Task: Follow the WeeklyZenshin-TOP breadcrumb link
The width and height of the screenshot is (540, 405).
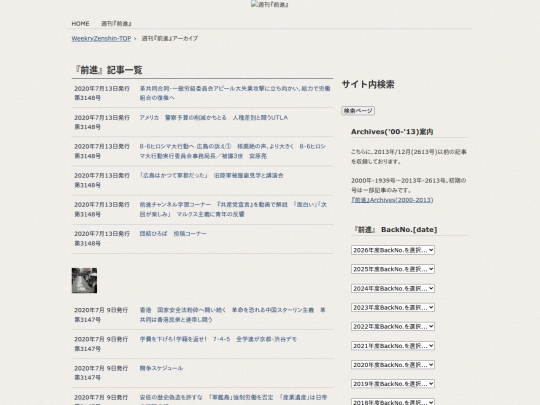Action: (x=101, y=39)
